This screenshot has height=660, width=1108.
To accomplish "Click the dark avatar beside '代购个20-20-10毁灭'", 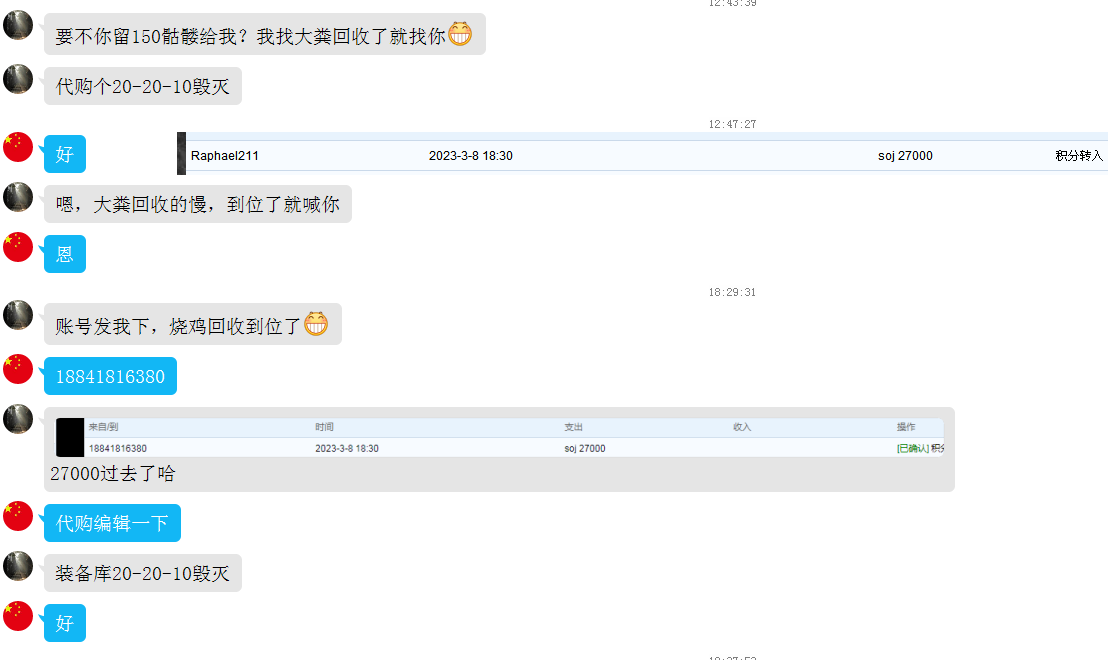I will pyautogui.click(x=18, y=79).
